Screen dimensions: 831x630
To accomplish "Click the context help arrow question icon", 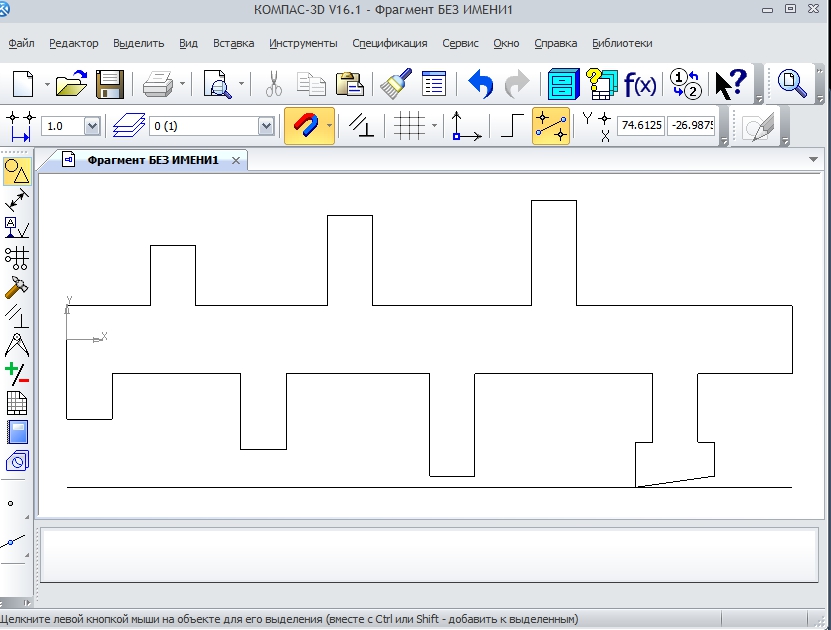I will (730, 84).
